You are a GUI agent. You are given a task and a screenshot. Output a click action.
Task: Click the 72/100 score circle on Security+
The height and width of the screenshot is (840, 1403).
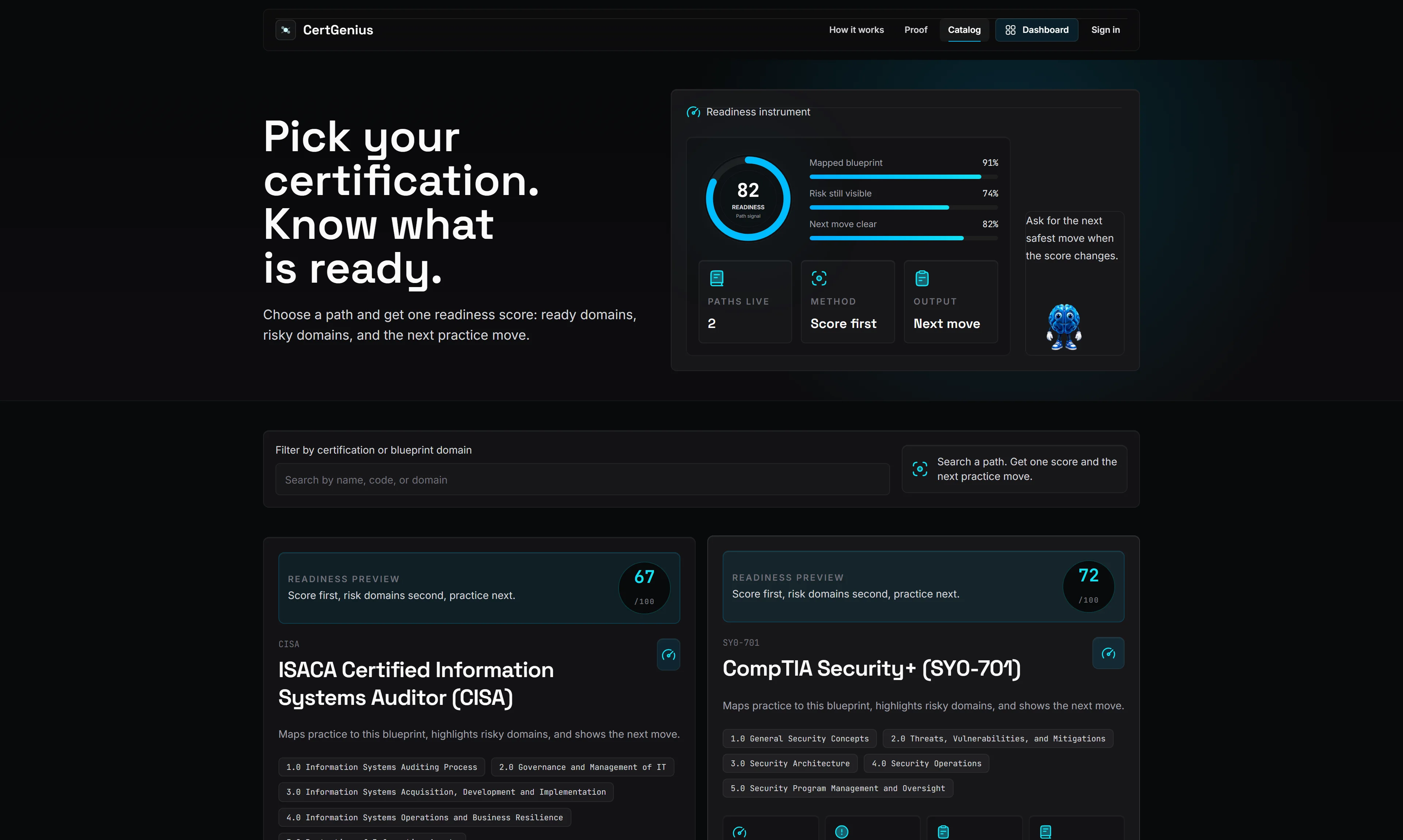1088,587
